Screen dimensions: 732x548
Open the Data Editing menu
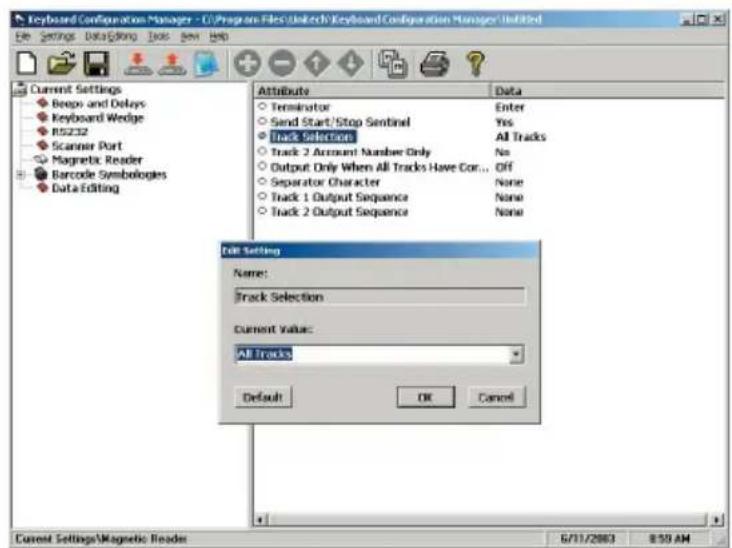pos(111,36)
